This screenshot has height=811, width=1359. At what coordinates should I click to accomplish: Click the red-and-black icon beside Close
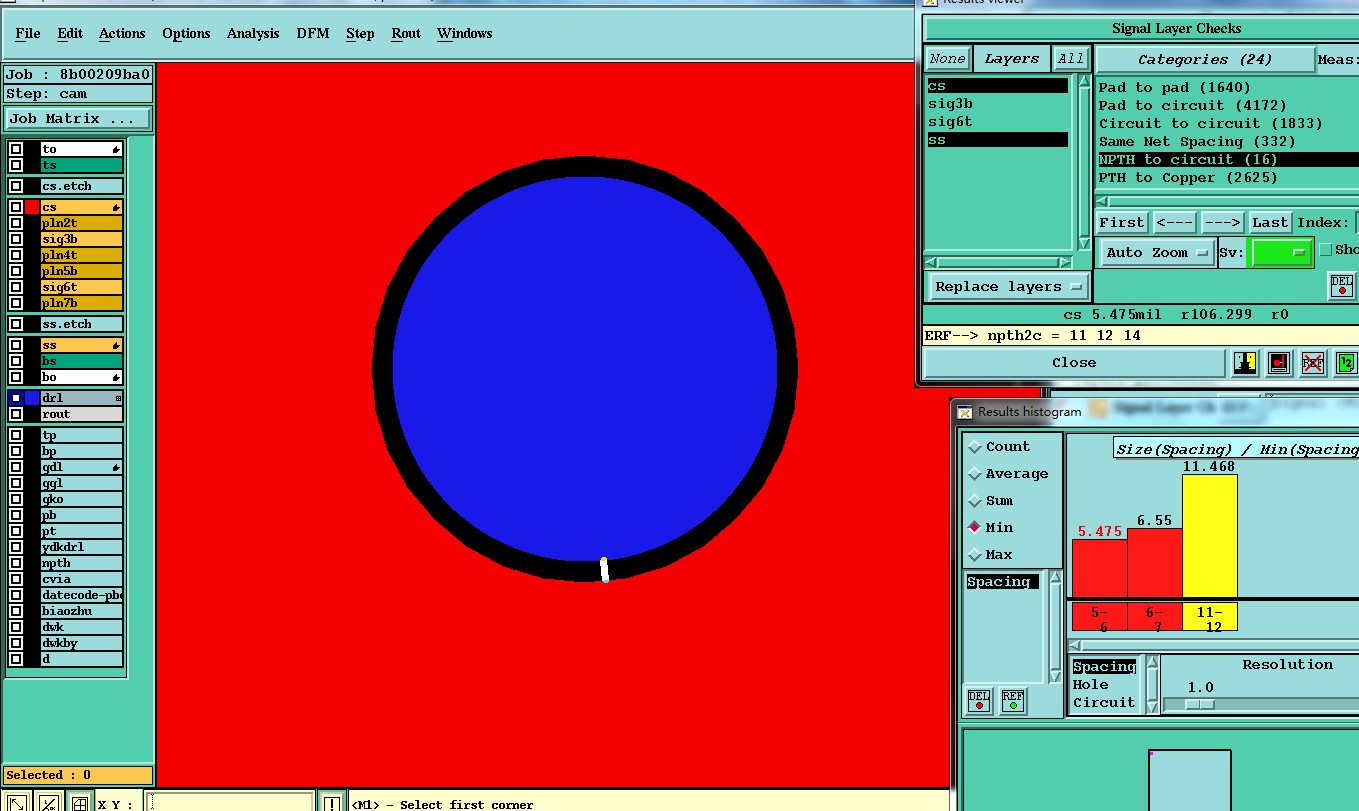pos(1279,363)
